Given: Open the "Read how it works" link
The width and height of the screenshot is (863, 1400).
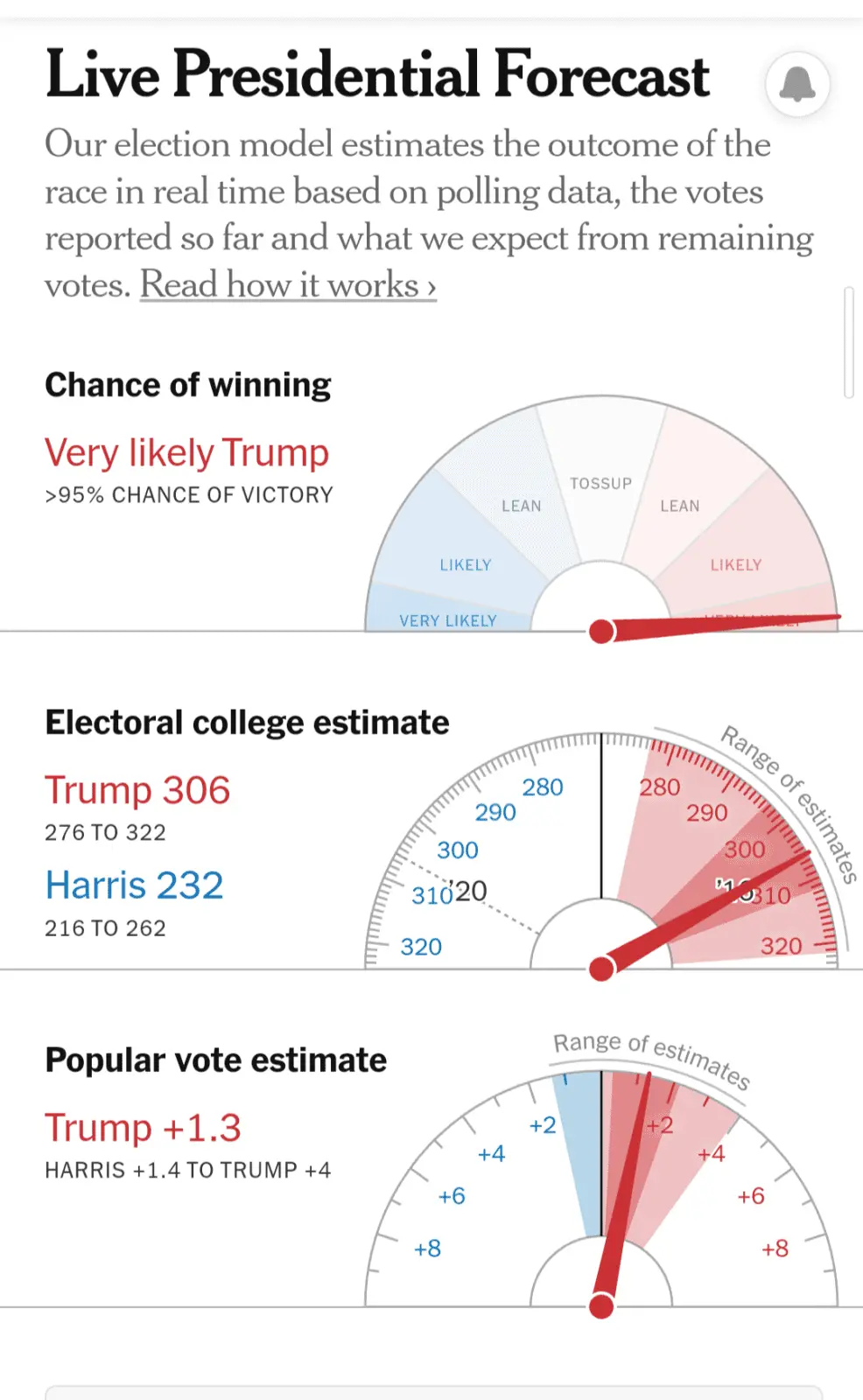Looking at the screenshot, I should (x=288, y=285).
